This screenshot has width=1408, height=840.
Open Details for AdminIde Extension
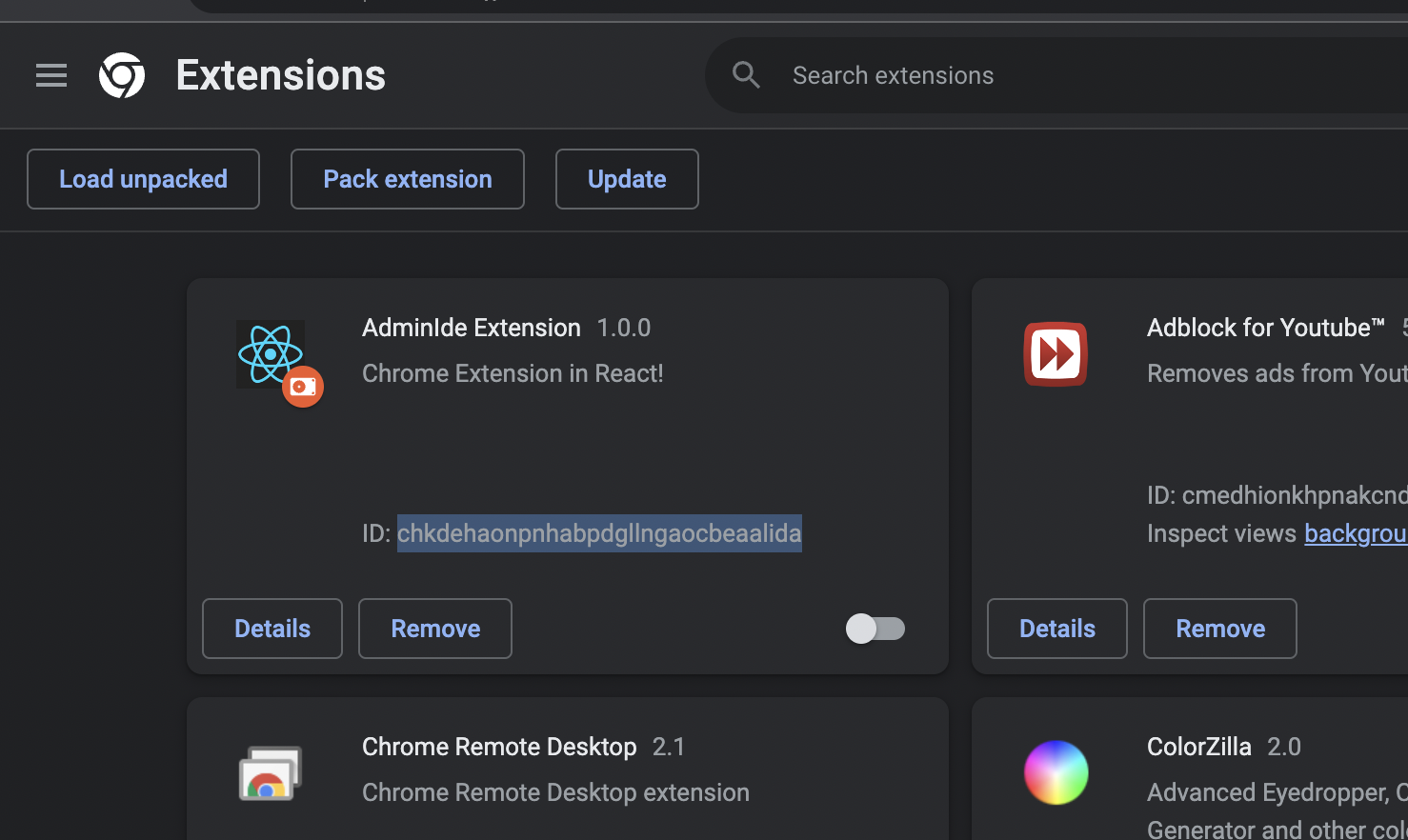[272, 629]
